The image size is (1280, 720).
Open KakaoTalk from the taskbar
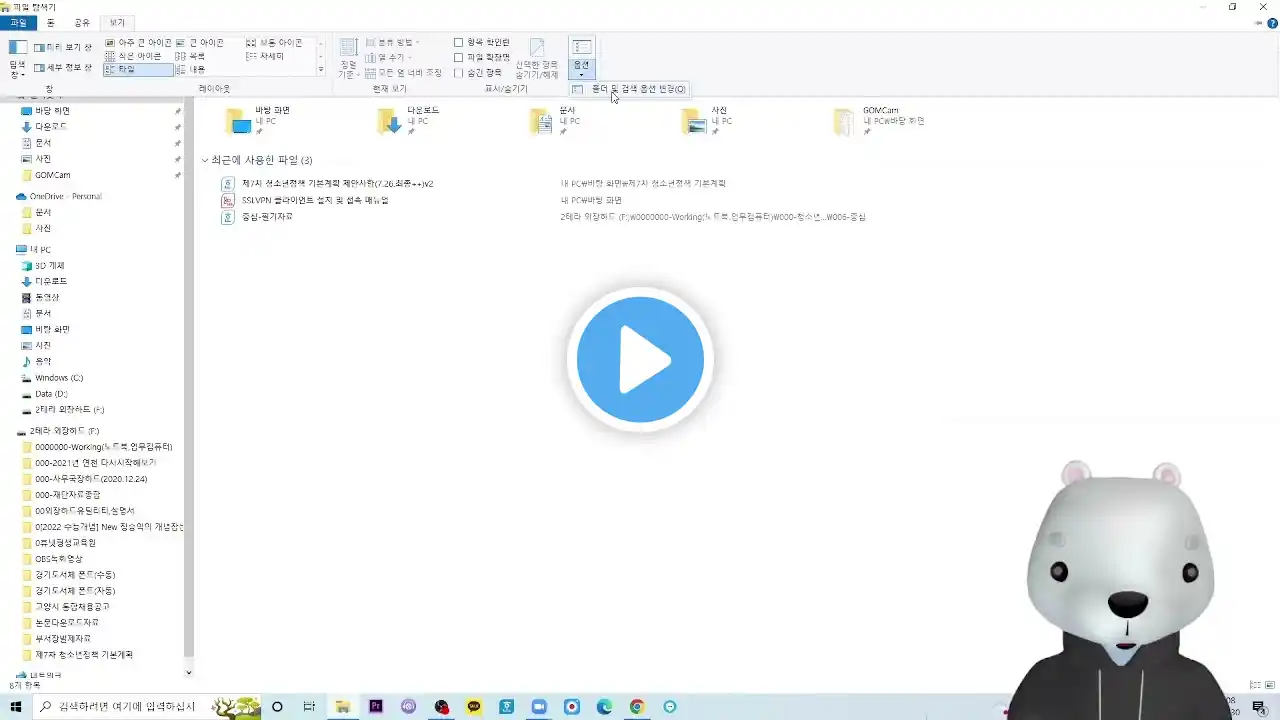[474, 707]
